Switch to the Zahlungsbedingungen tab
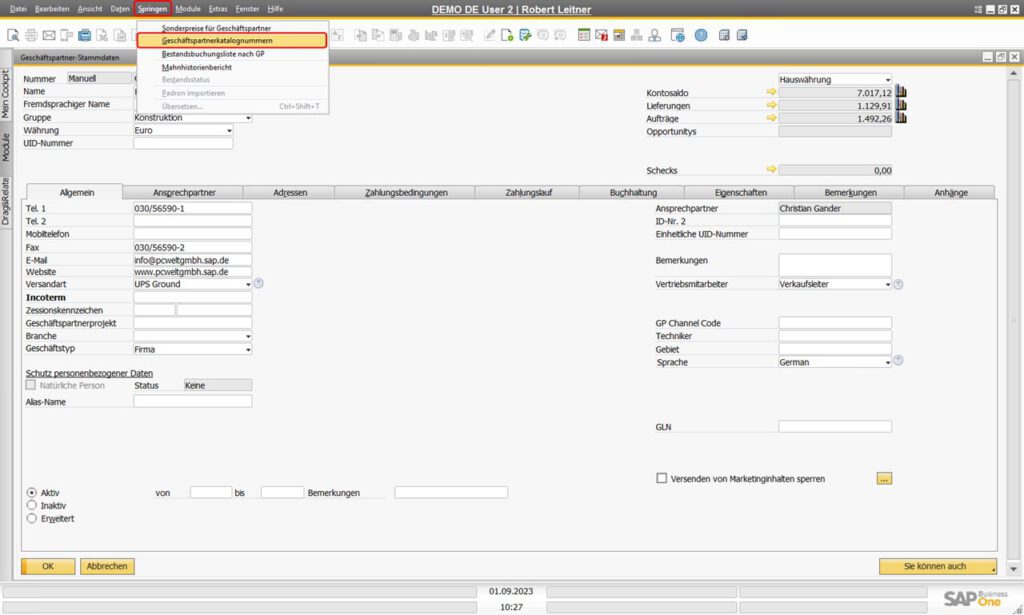 click(x=406, y=192)
